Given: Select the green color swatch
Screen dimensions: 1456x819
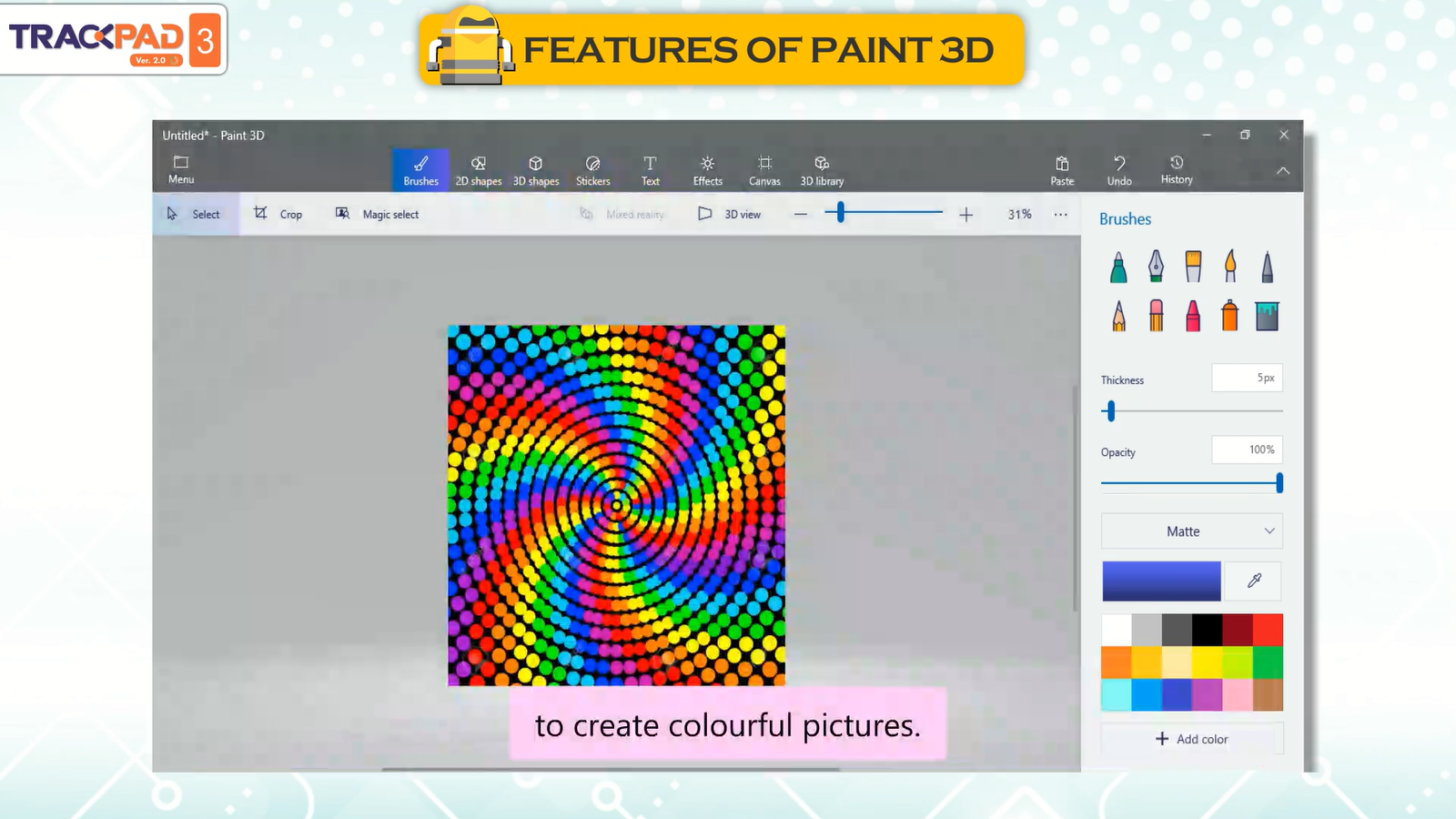Looking at the screenshot, I should pos(1268,662).
